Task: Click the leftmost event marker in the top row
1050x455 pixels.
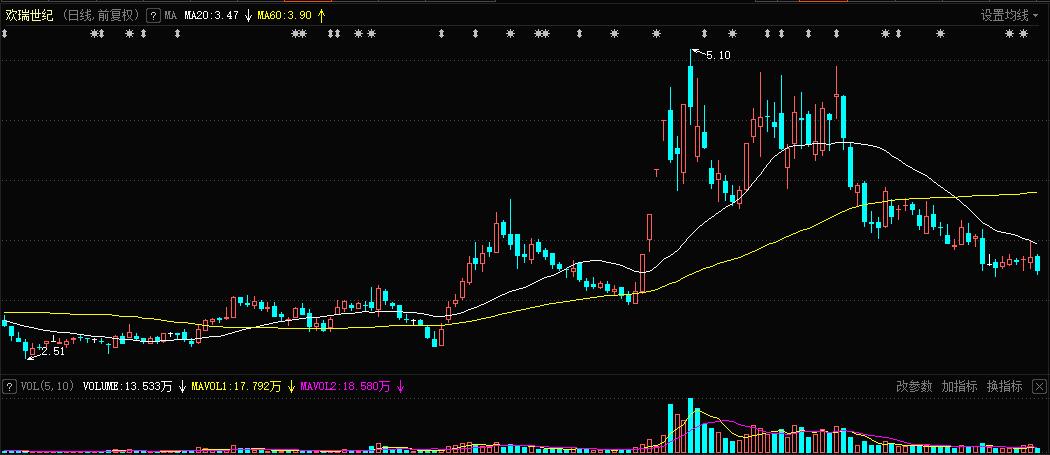Action: 5,34
